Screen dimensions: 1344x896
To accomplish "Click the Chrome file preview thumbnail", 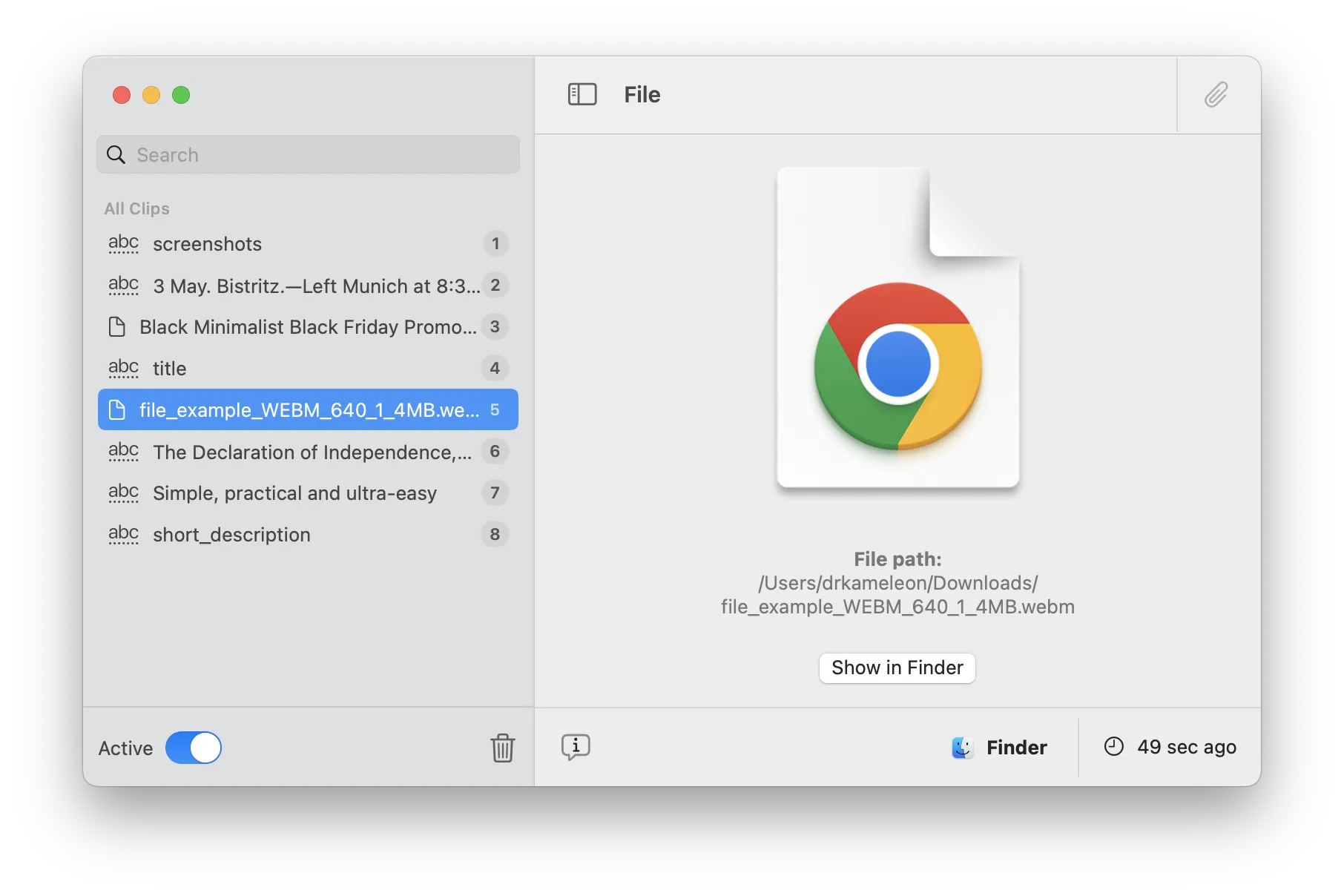I will [x=897, y=328].
